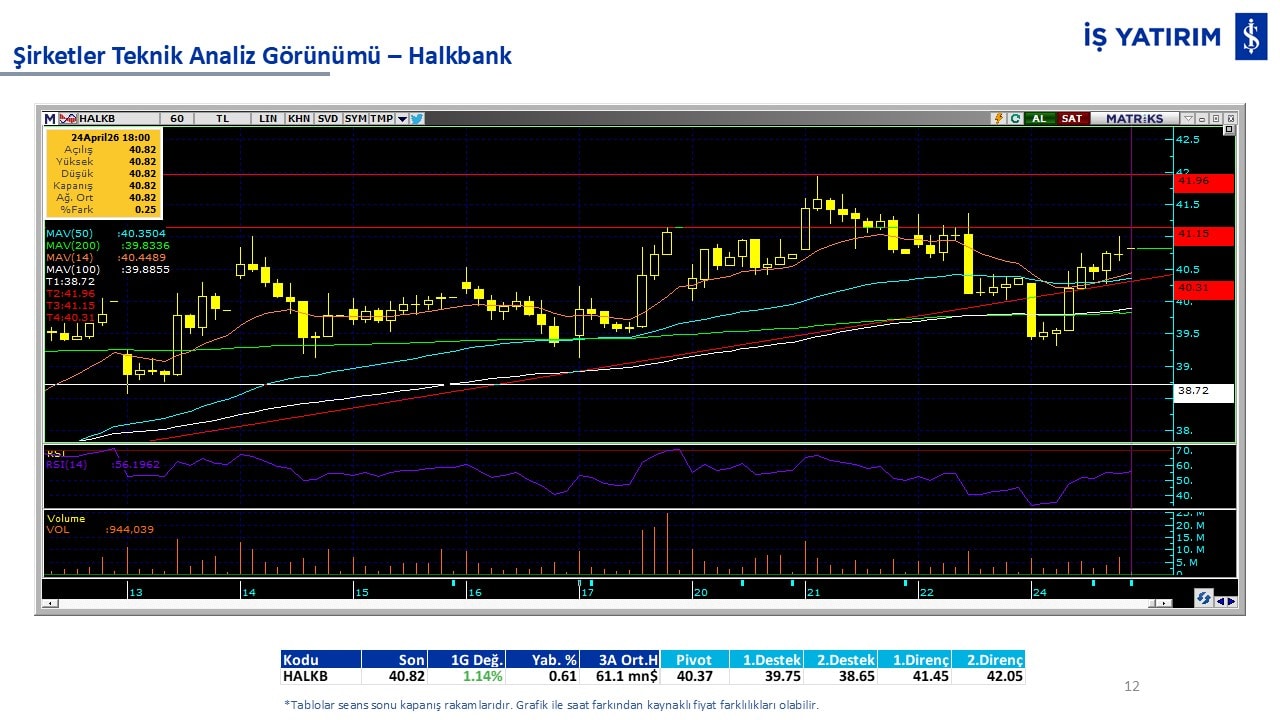Expand the triangle menu beside MATRIKS
The width and height of the screenshot is (1280, 720).
(1188, 118)
